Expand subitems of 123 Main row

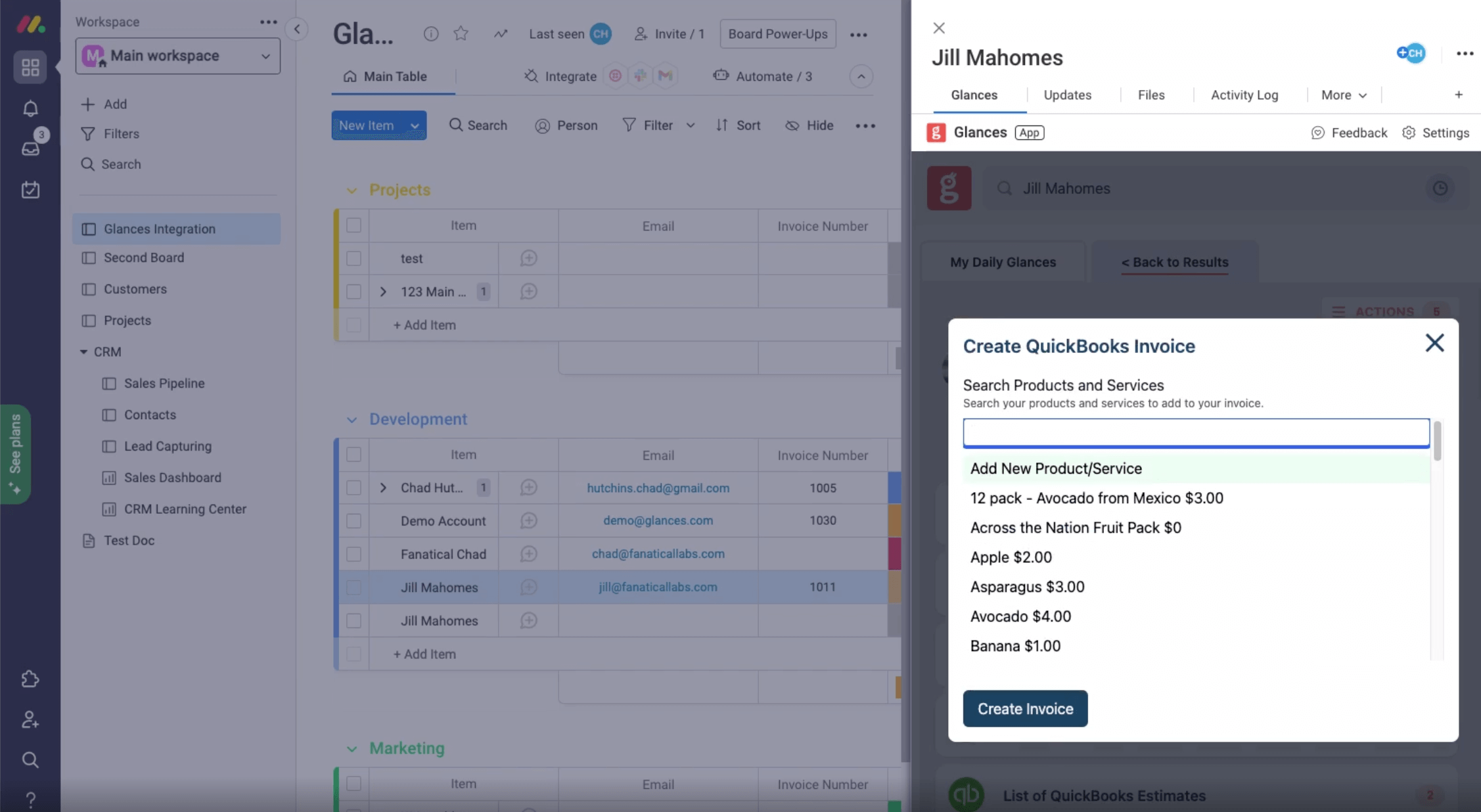click(383, 291)
